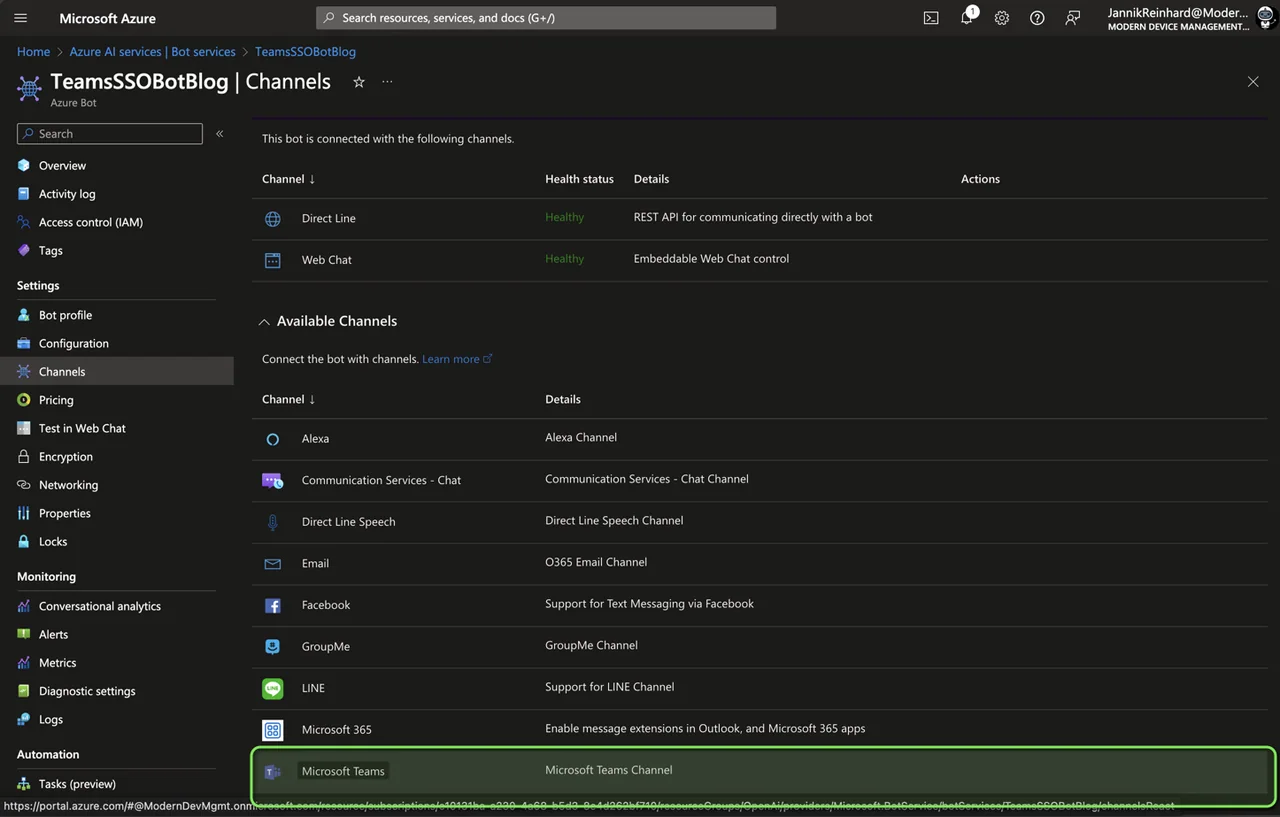Open the ellipsis more options next to title
The height and width of the screenshot is (817, 1280).
[387, 82]
